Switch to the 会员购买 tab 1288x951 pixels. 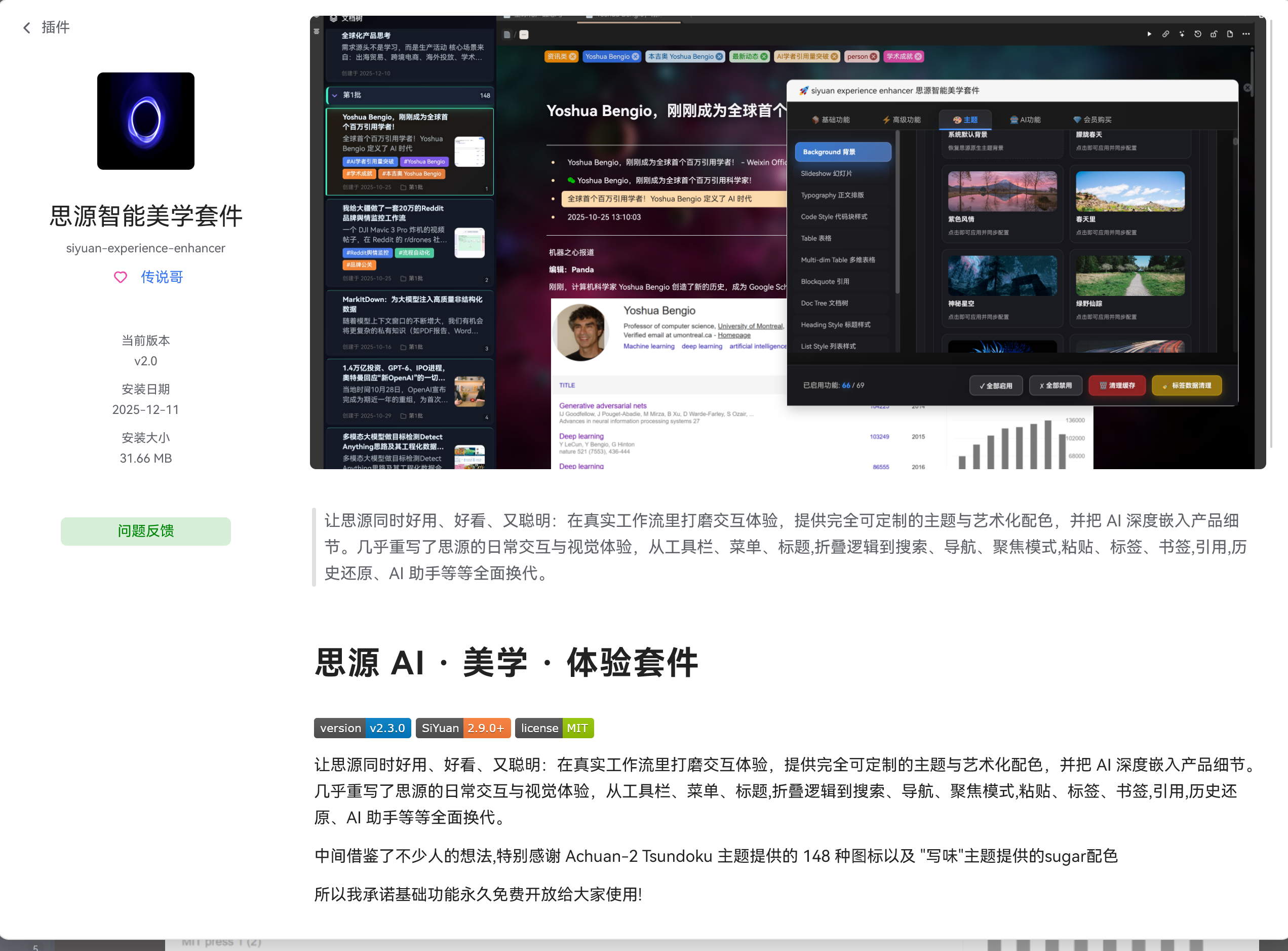[1093, 119]
